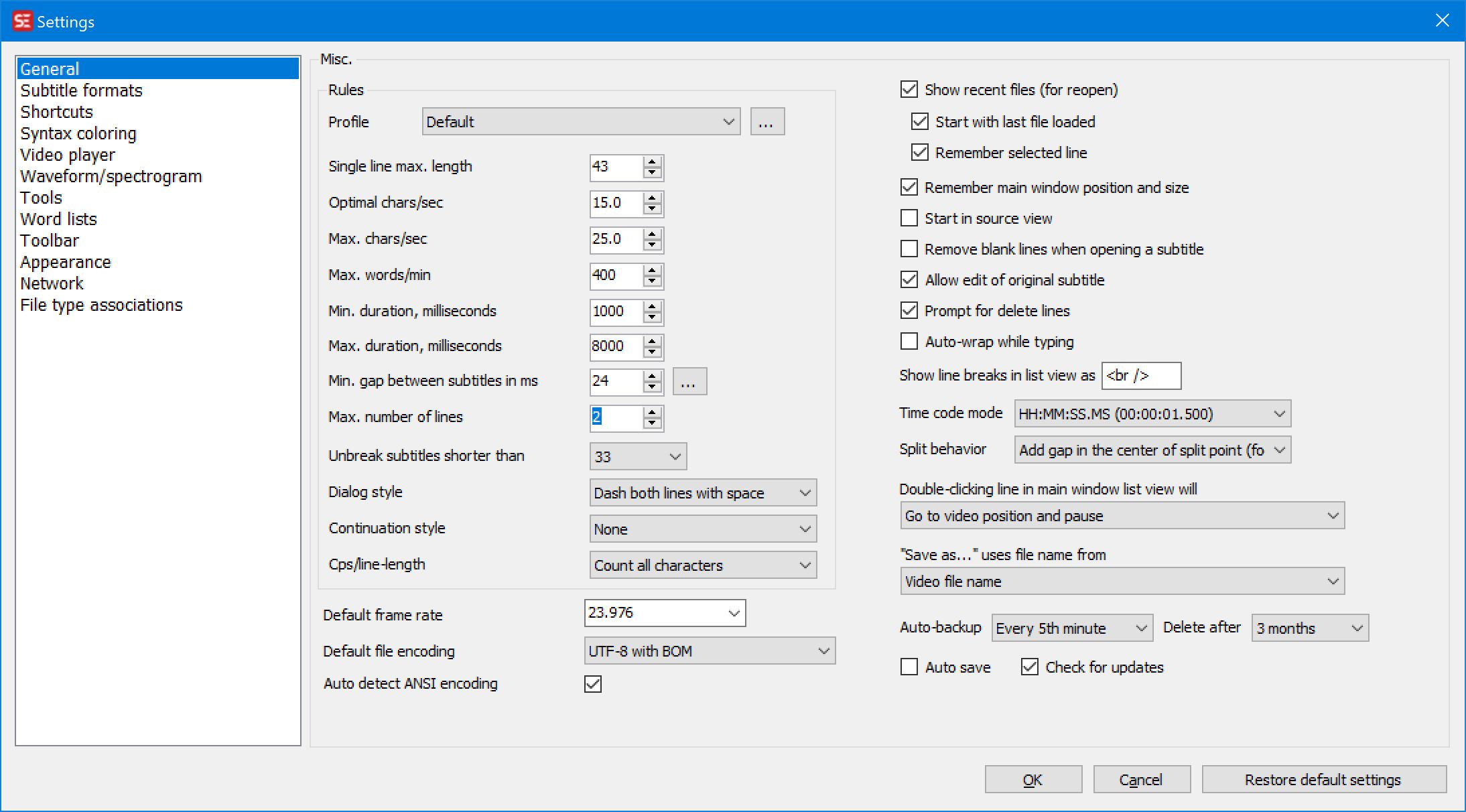Expand Default file encoding combo box

click(x=709, y=651)
